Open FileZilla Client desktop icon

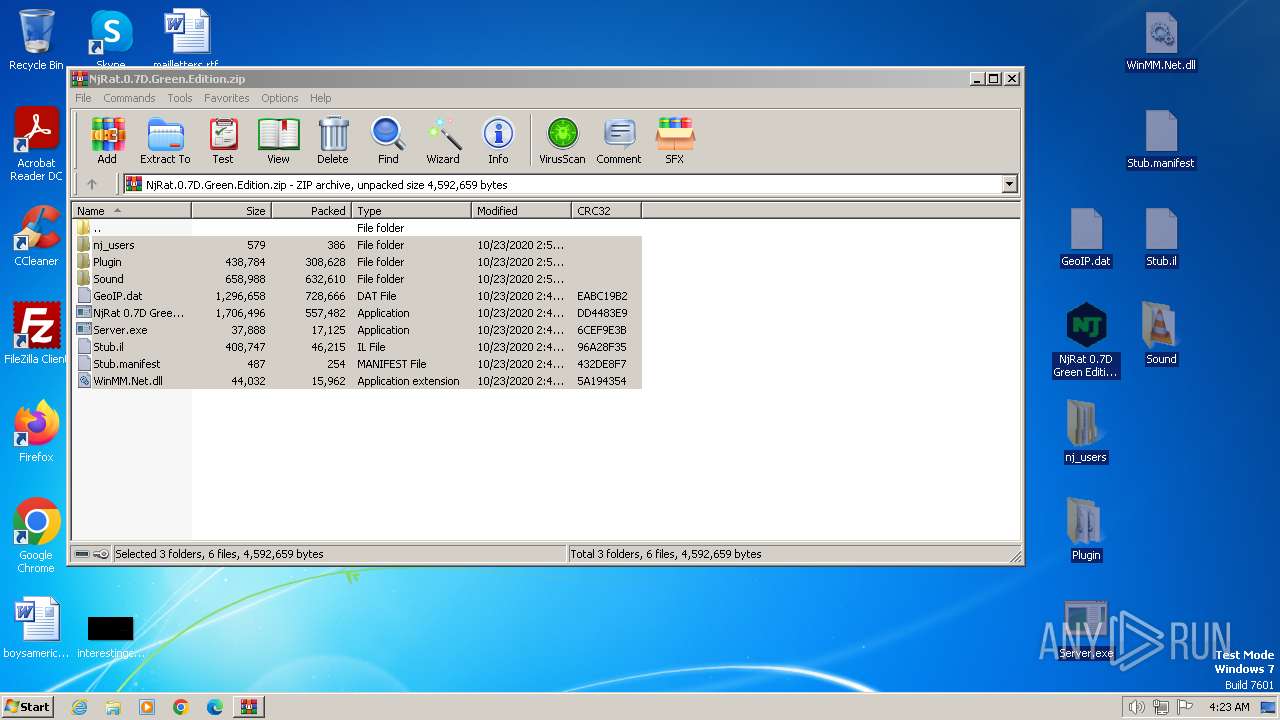click(x=36, y=334)
